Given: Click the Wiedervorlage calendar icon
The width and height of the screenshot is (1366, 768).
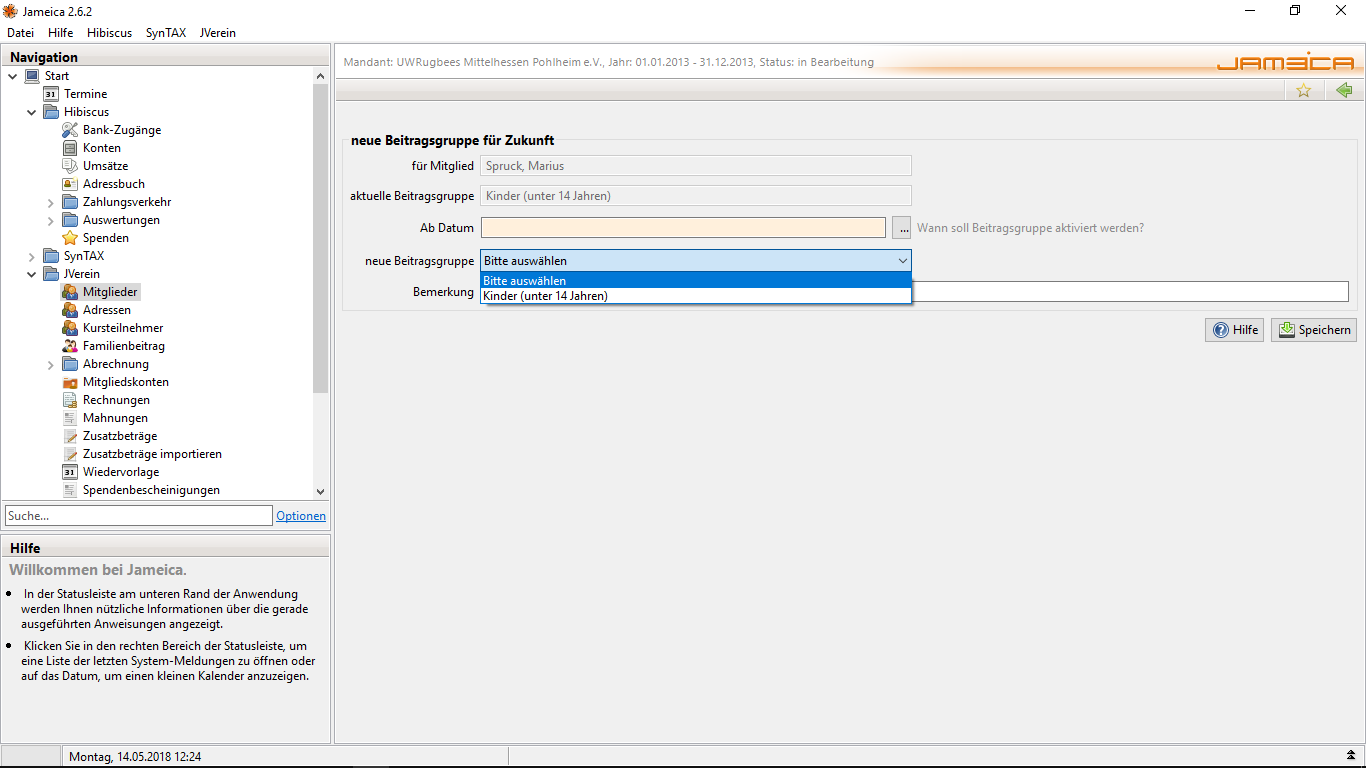Looking at the screenshot, I should [70, 472].
